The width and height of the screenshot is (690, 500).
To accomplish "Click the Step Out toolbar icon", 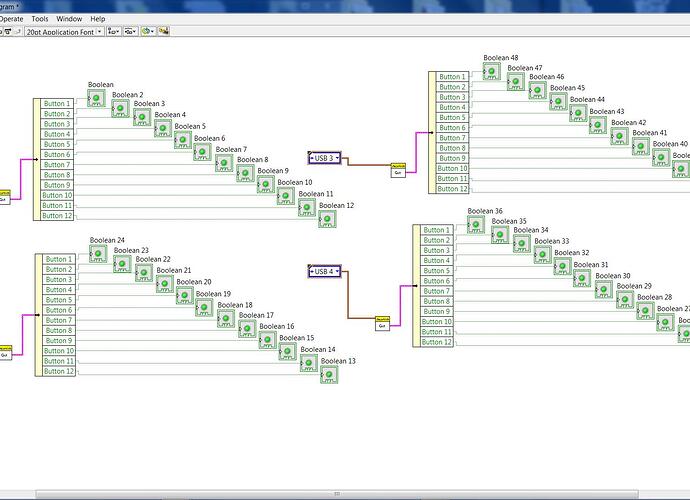I will [18, 32].
